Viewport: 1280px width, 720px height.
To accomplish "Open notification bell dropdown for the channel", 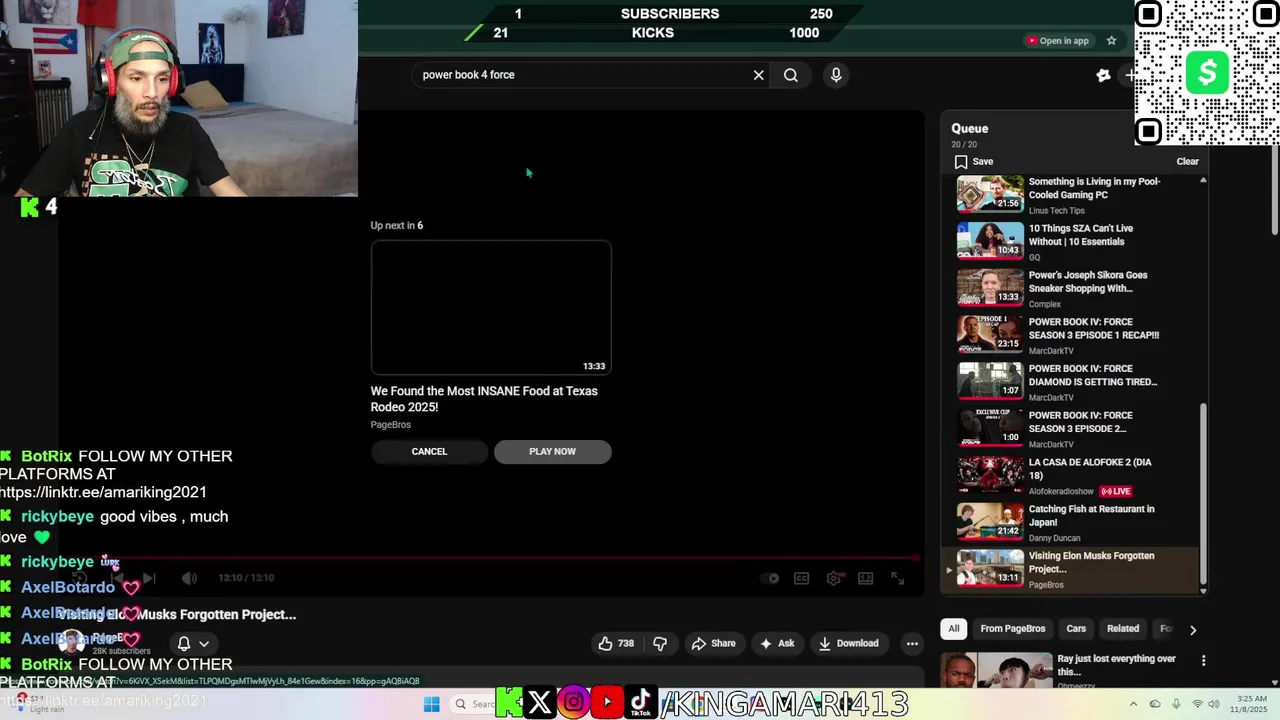I will pos(193,644).
